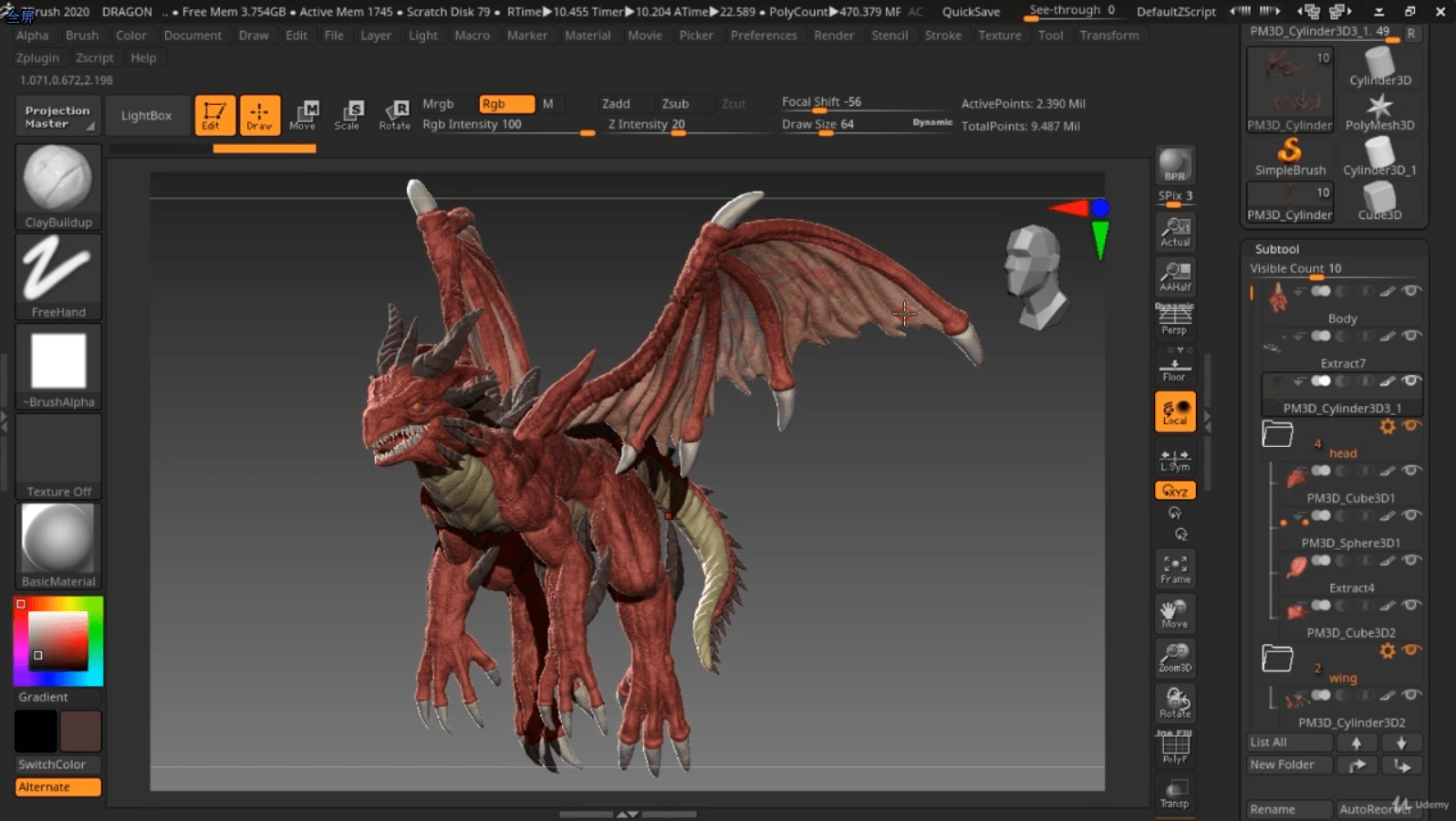Viewport: 1456px width, 821px height.
Task: Open head folder gear settings
Action: (x=1388, y=426)
